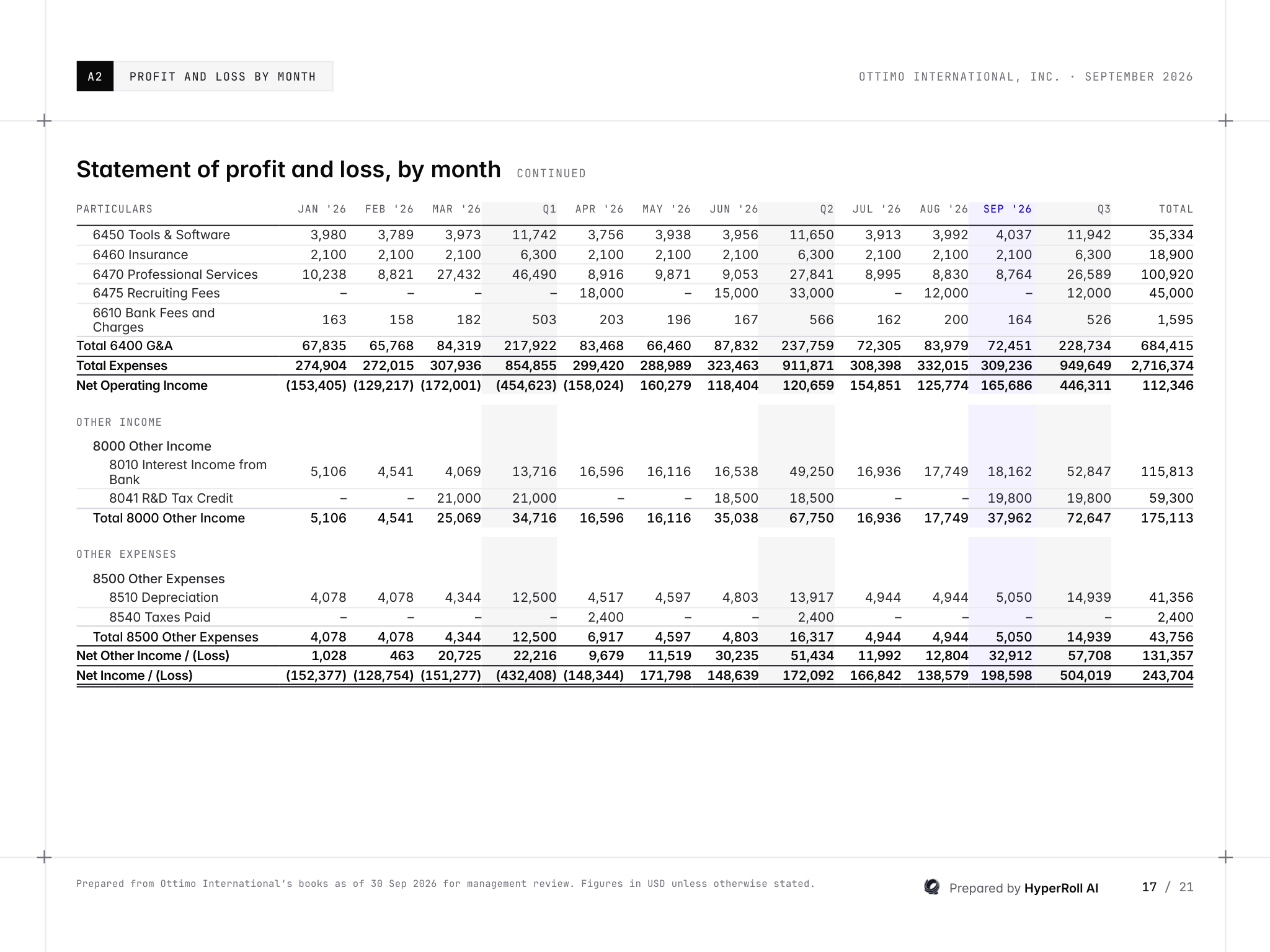1270x952 pixels.
Task: Select the 8510 Depreciation row label
Action: [164, 597]
